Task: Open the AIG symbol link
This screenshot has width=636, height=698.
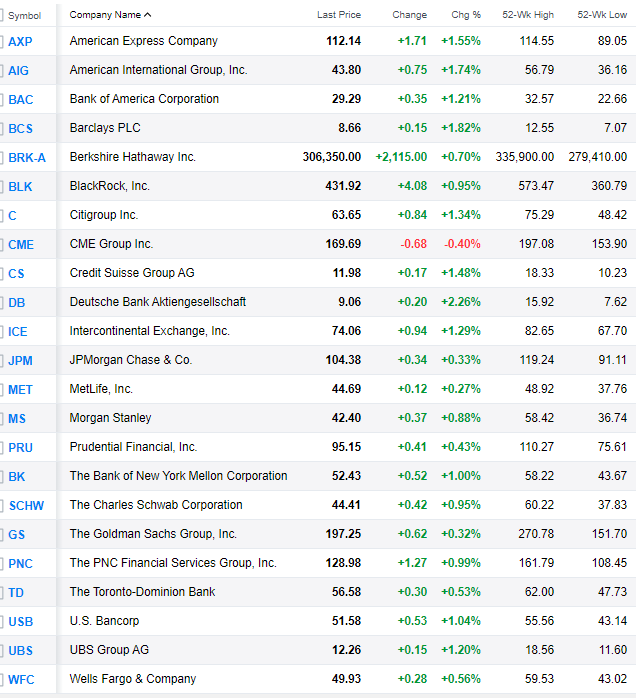Action: click(18, 70)
